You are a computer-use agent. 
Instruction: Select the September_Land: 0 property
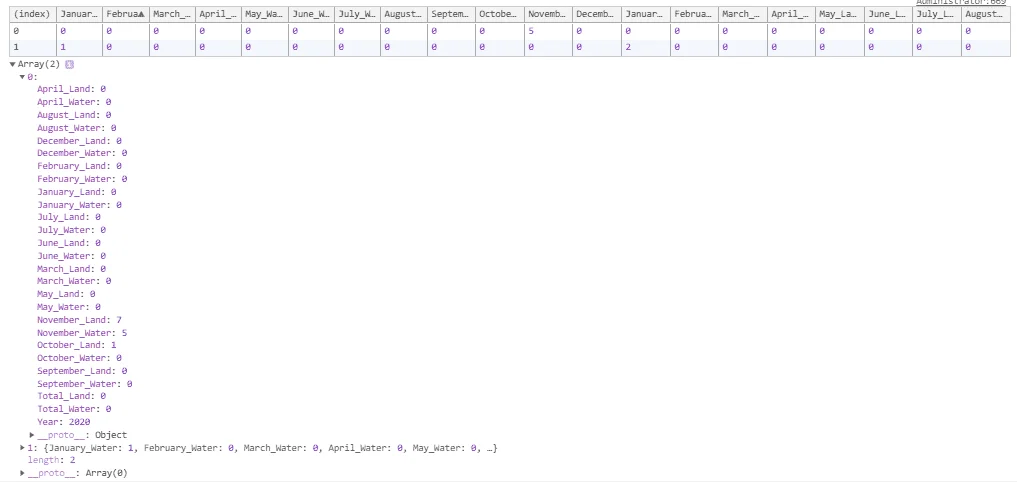82,371
